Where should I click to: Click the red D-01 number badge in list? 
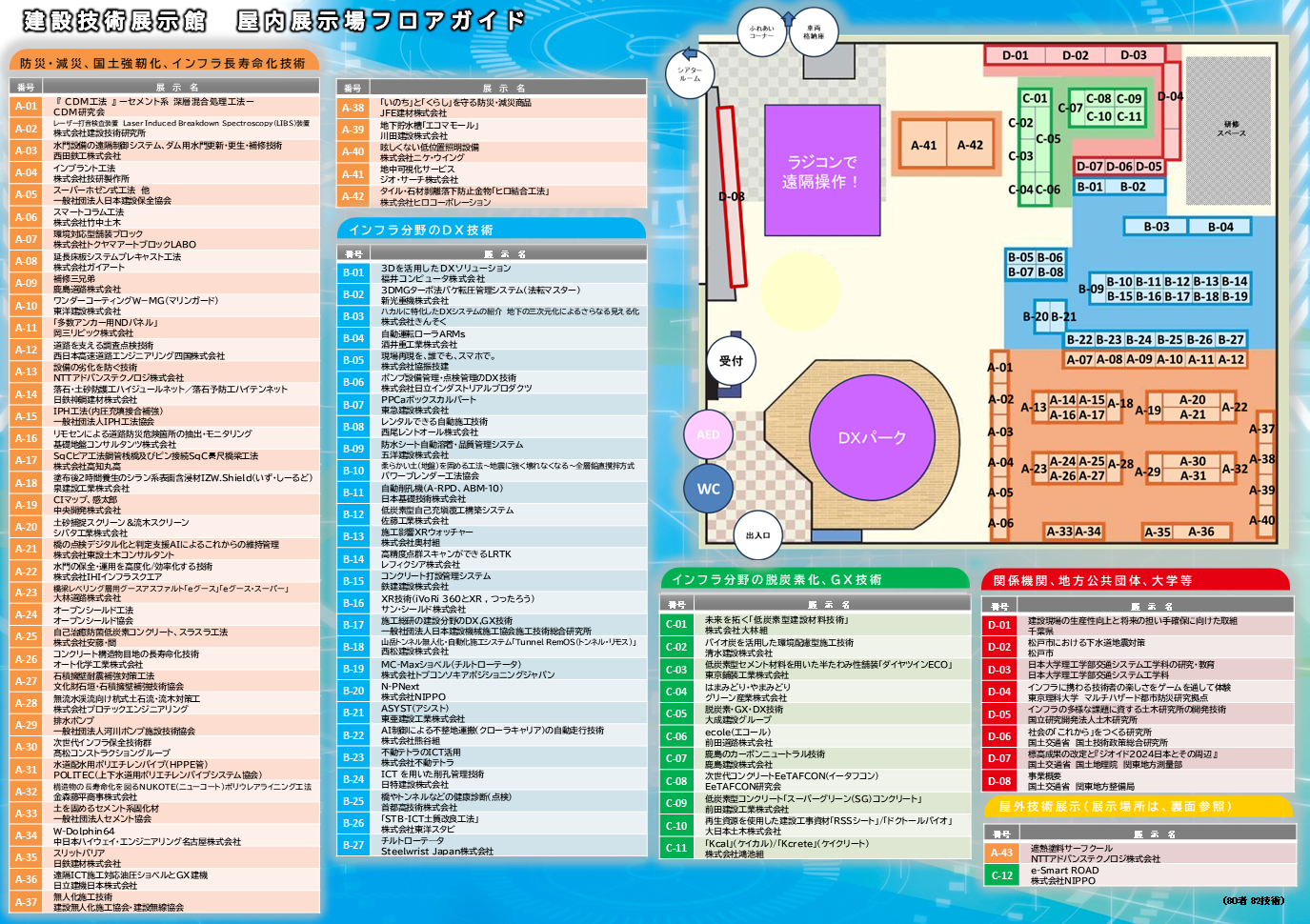(998, 625)
